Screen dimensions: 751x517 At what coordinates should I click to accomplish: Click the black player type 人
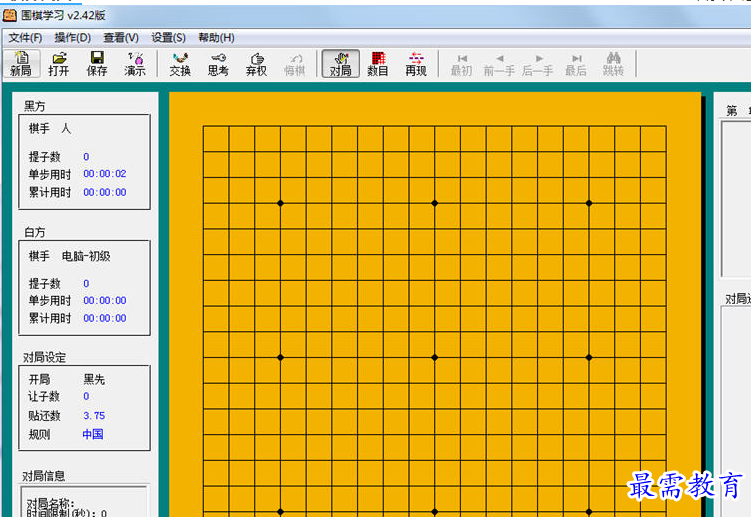click(66, 128)
